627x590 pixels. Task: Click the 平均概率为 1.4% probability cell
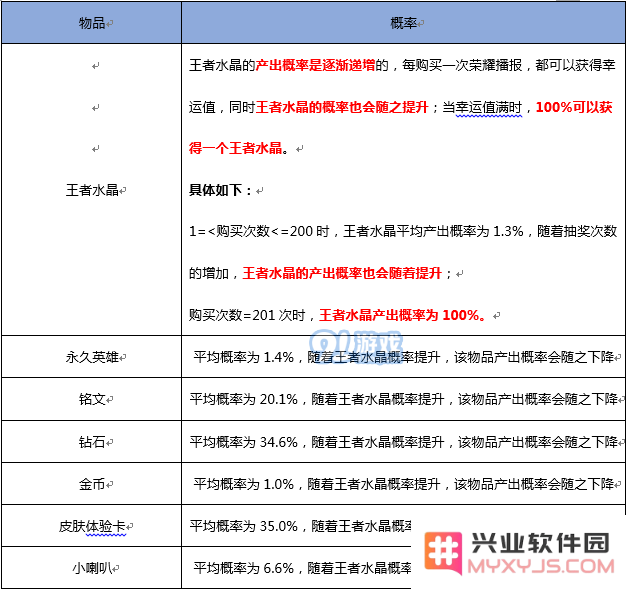click(403, 357)
